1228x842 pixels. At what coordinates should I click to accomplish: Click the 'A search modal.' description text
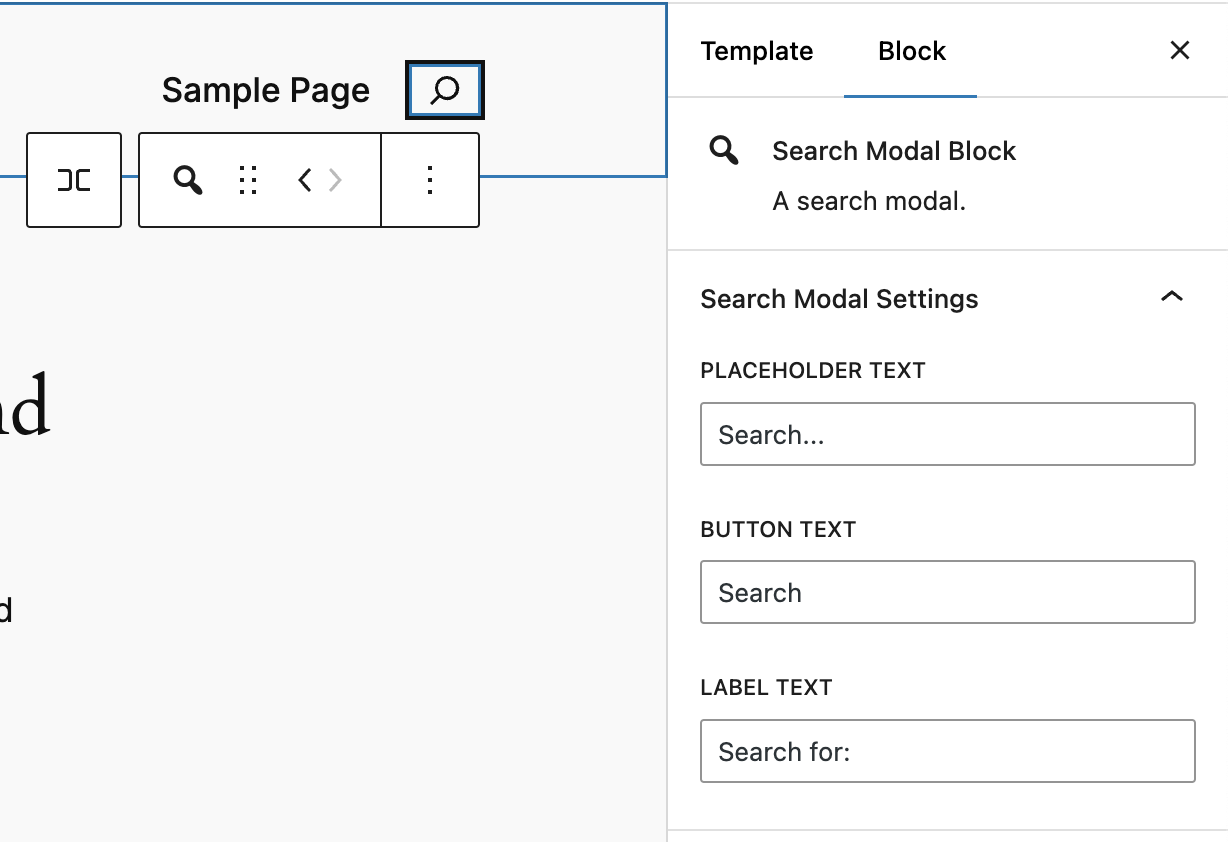[x=869, y=201]
